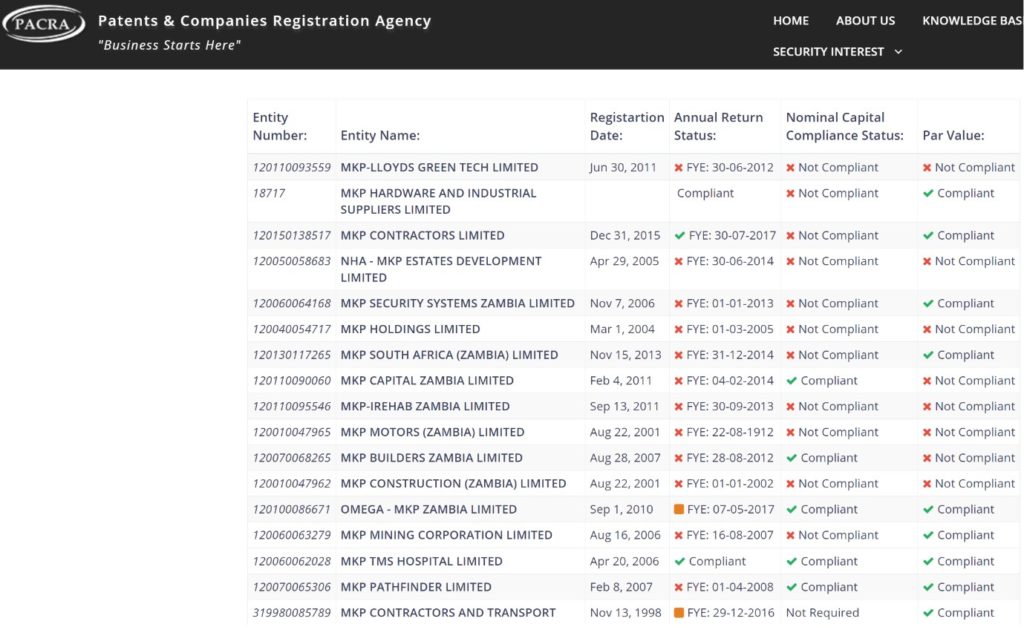This screenshot has width=1024, height=627.
Task: Select MKP SOUTH AFRICA (ZAMBIA) LIMITED name
Action: 449,355
